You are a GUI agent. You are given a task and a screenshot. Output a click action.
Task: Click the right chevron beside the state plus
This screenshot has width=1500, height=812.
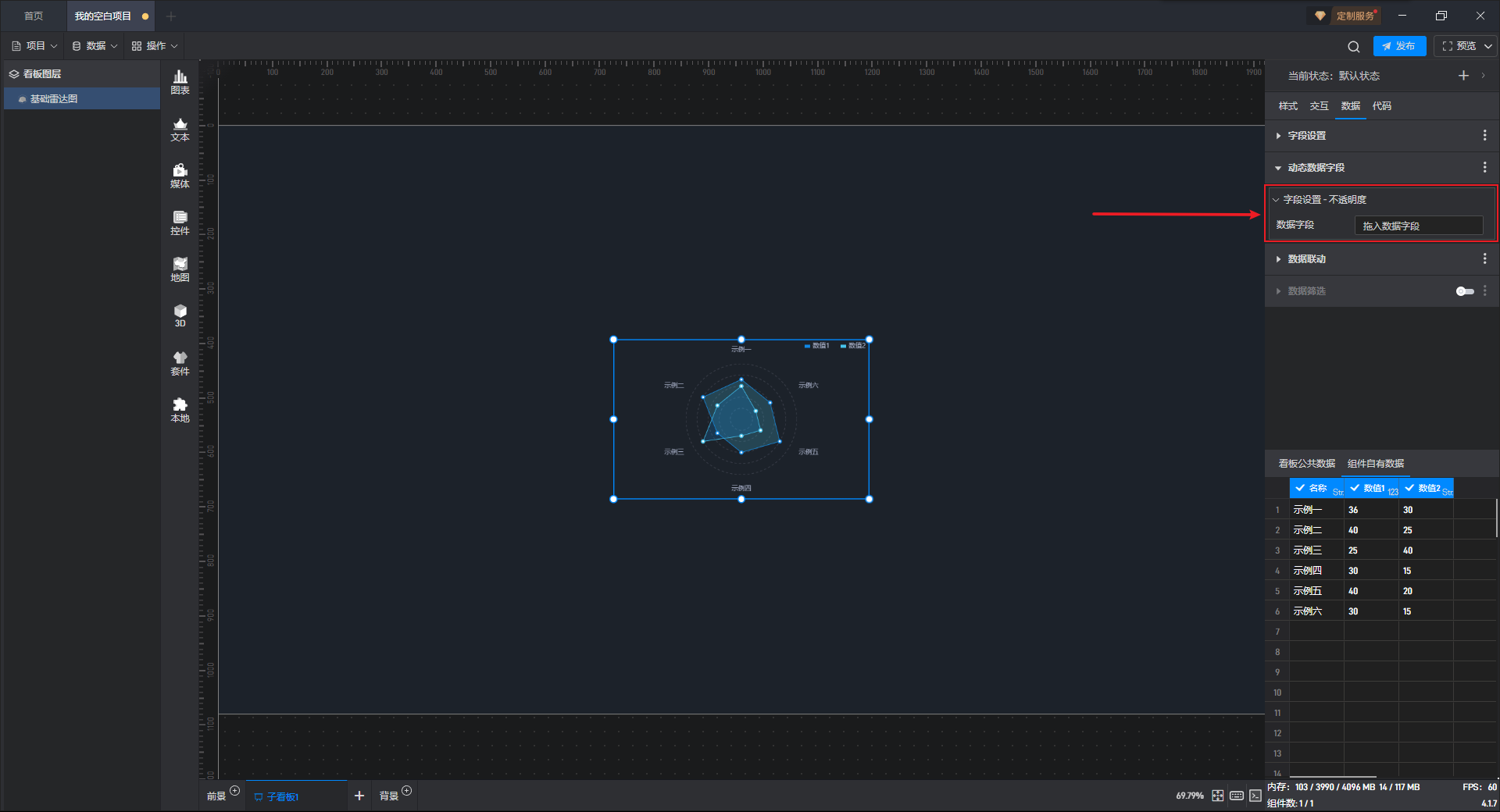tap(1483, 76)
